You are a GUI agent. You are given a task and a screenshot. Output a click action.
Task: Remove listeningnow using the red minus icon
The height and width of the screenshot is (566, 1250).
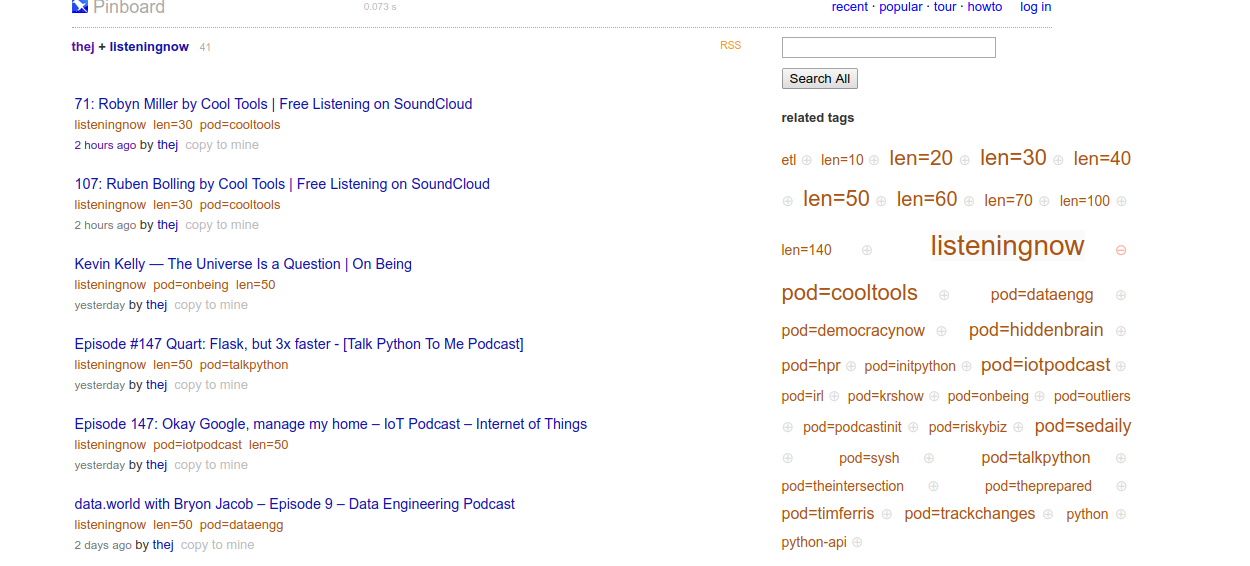[1121, 250]
